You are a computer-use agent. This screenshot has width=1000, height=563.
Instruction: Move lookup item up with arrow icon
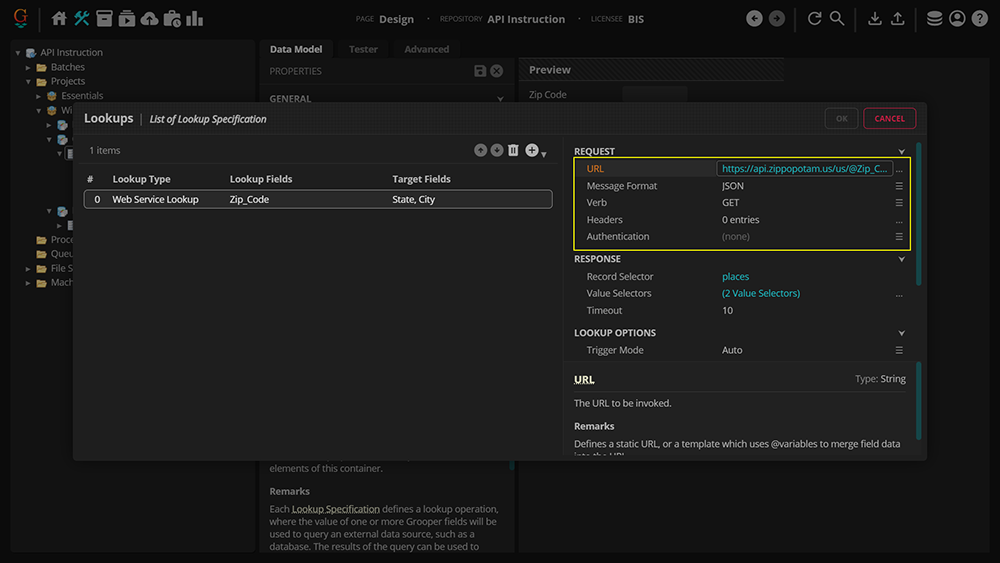coord(480,150)
